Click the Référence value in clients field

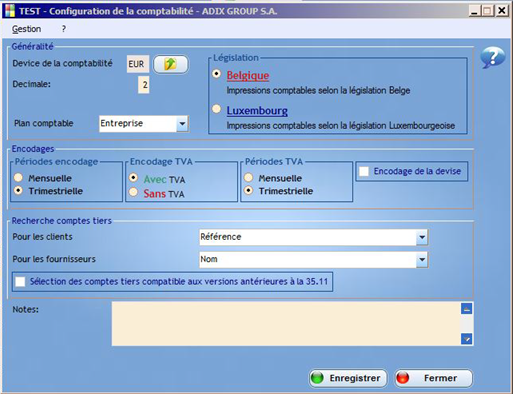tap(221, 237)
